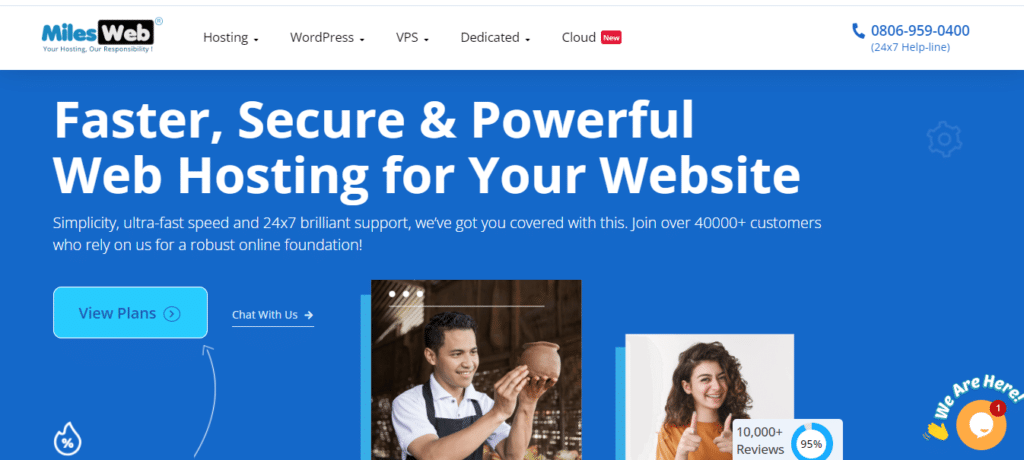1024x460 pixels.
Task: Open the Dedicated dropdown menu
Action: 495,38
